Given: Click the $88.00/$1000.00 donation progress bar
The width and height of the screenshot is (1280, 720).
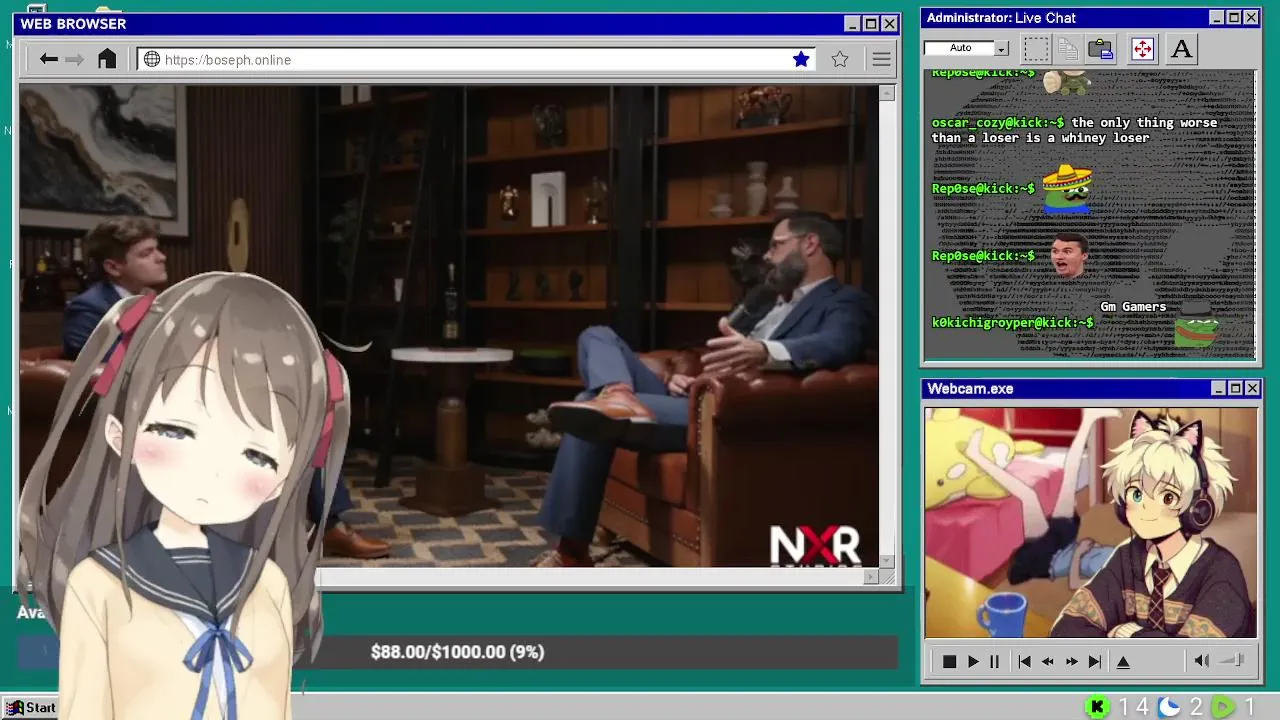Looking at the screenshot, I should (x=457, y=652).
